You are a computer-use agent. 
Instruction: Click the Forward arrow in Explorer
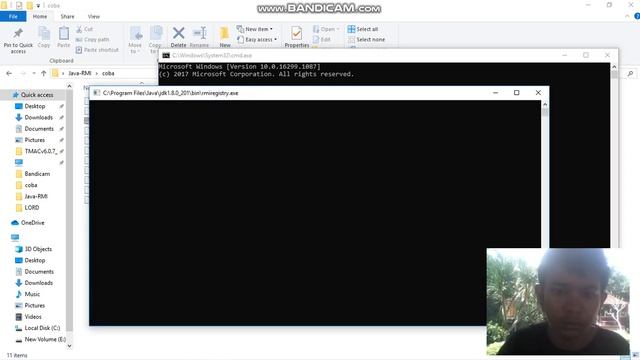coord(23,73)
